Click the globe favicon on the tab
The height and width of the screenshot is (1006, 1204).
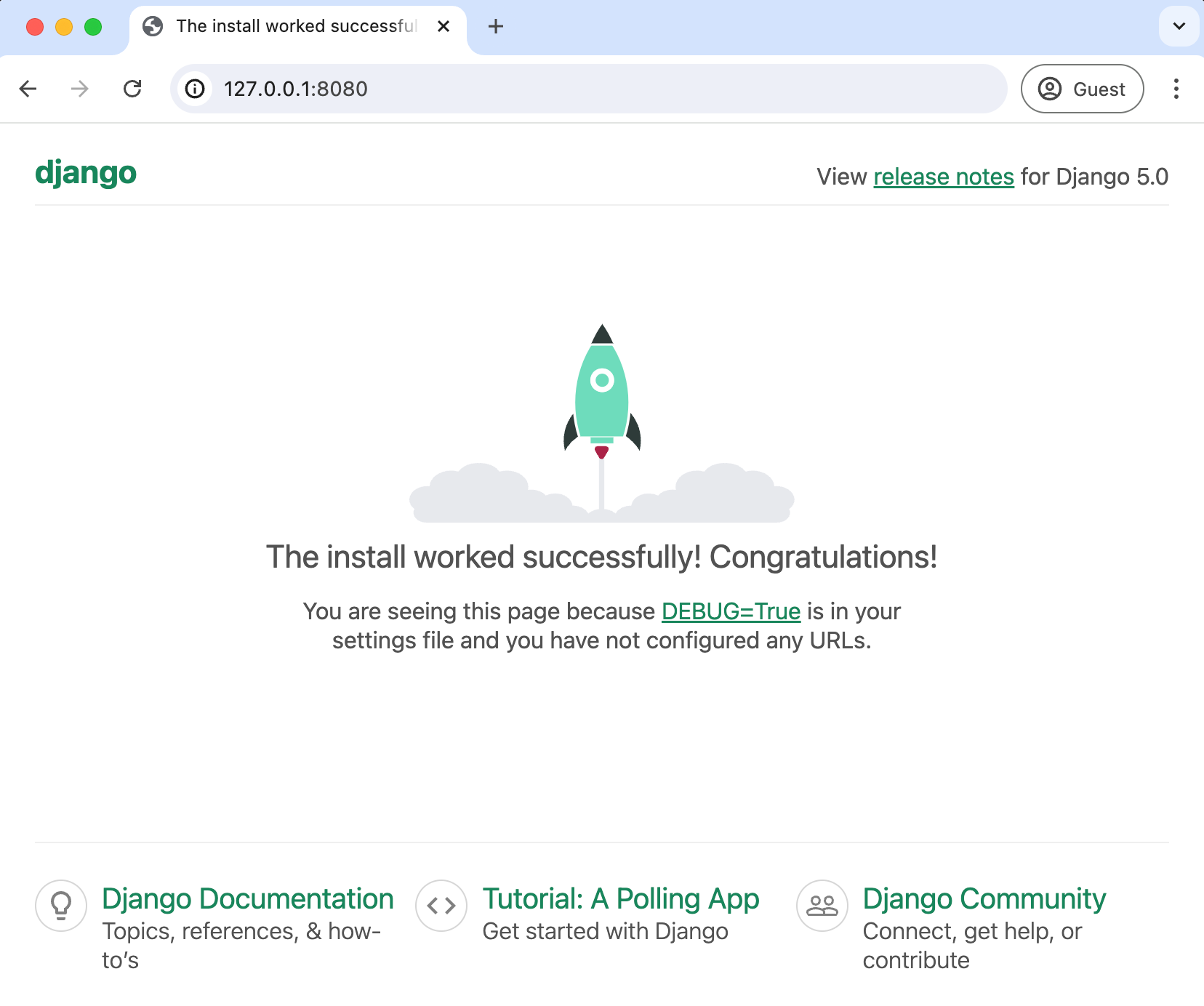(153, 27)
